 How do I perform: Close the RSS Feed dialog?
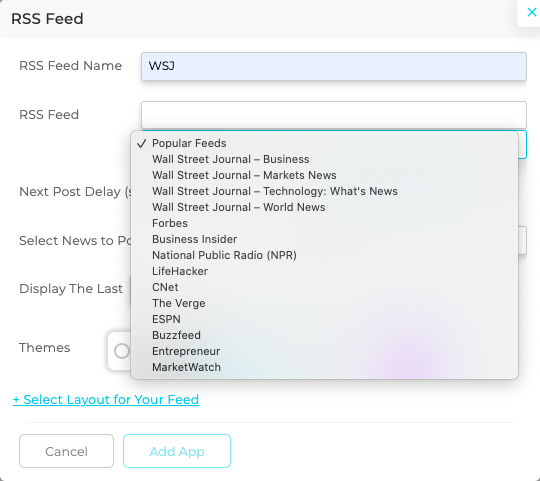click(x=531, y=12)
